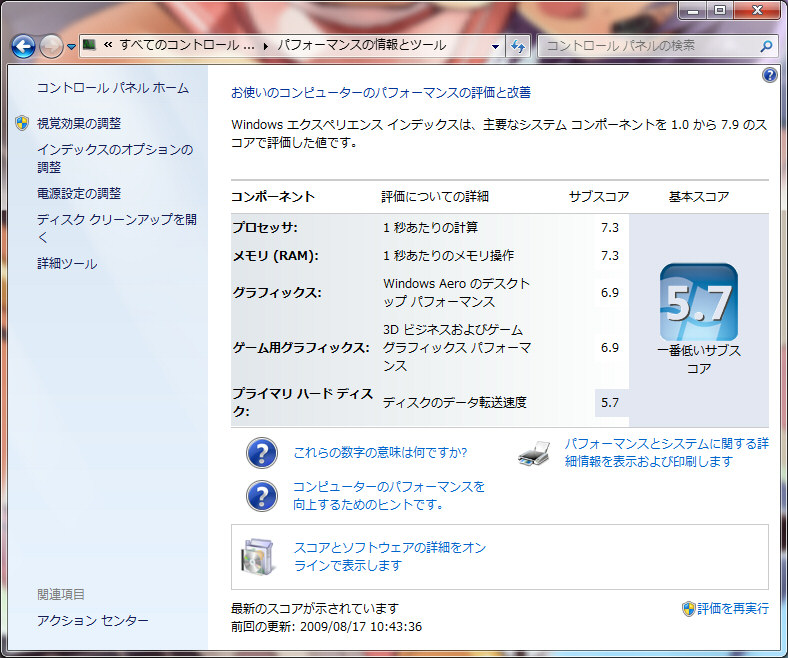This screenshot has height=658, width=788.
Task: Open 視覚効果の調整 in sidebar
Action: pyautogui.click(x=78, y=123)
